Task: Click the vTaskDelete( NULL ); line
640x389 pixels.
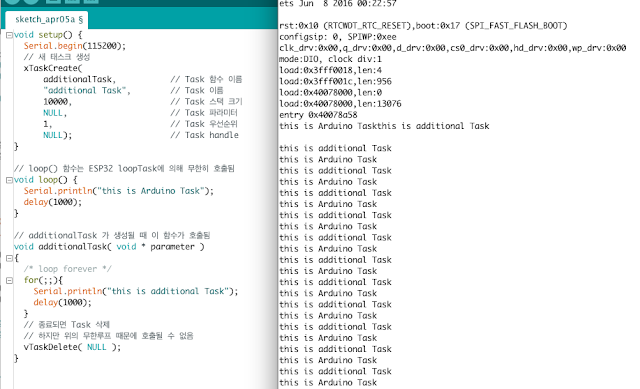Action: pyautogui.click(x=72, y=347)
